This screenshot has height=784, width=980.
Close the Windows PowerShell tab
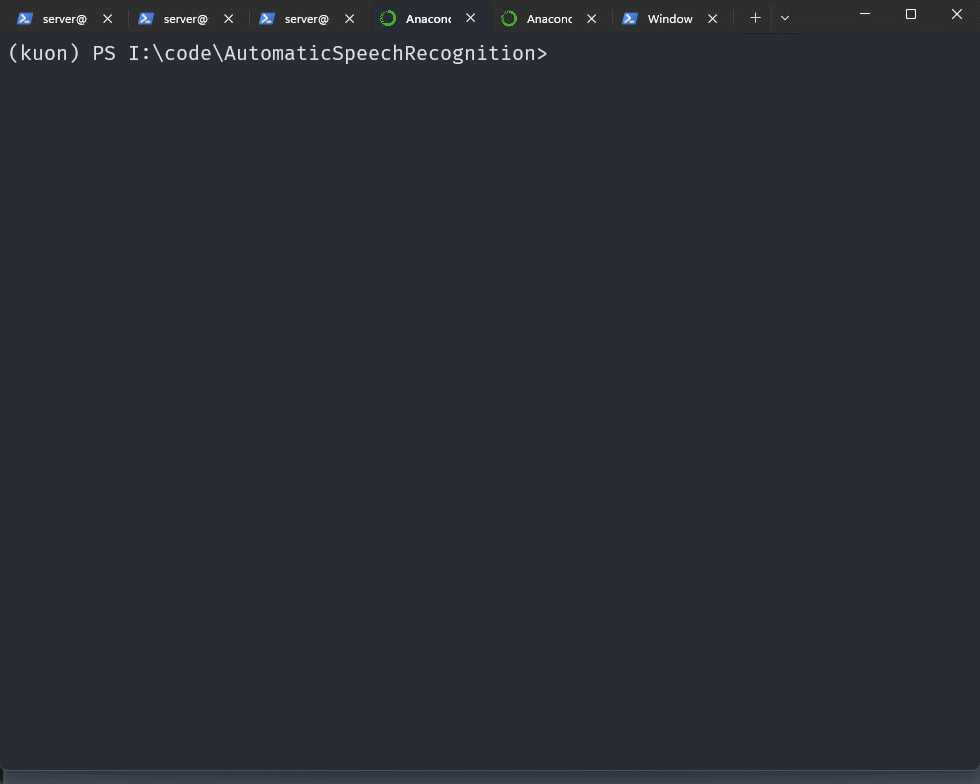712,19
